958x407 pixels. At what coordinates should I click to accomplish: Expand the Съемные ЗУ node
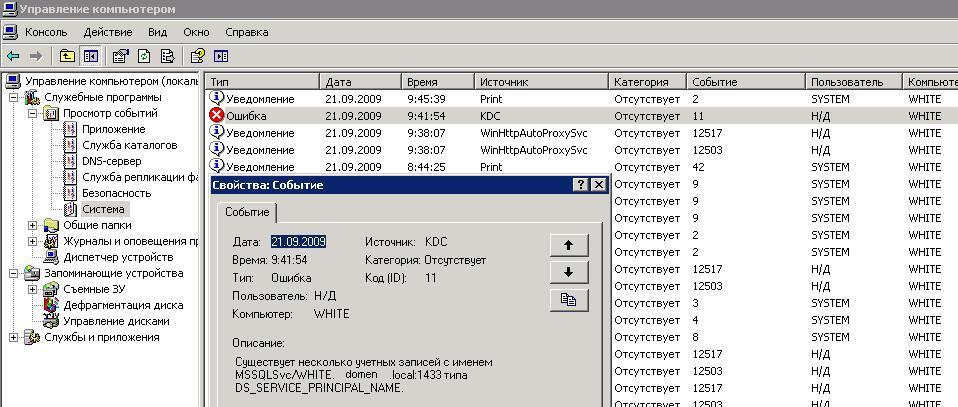coord(32,289)
